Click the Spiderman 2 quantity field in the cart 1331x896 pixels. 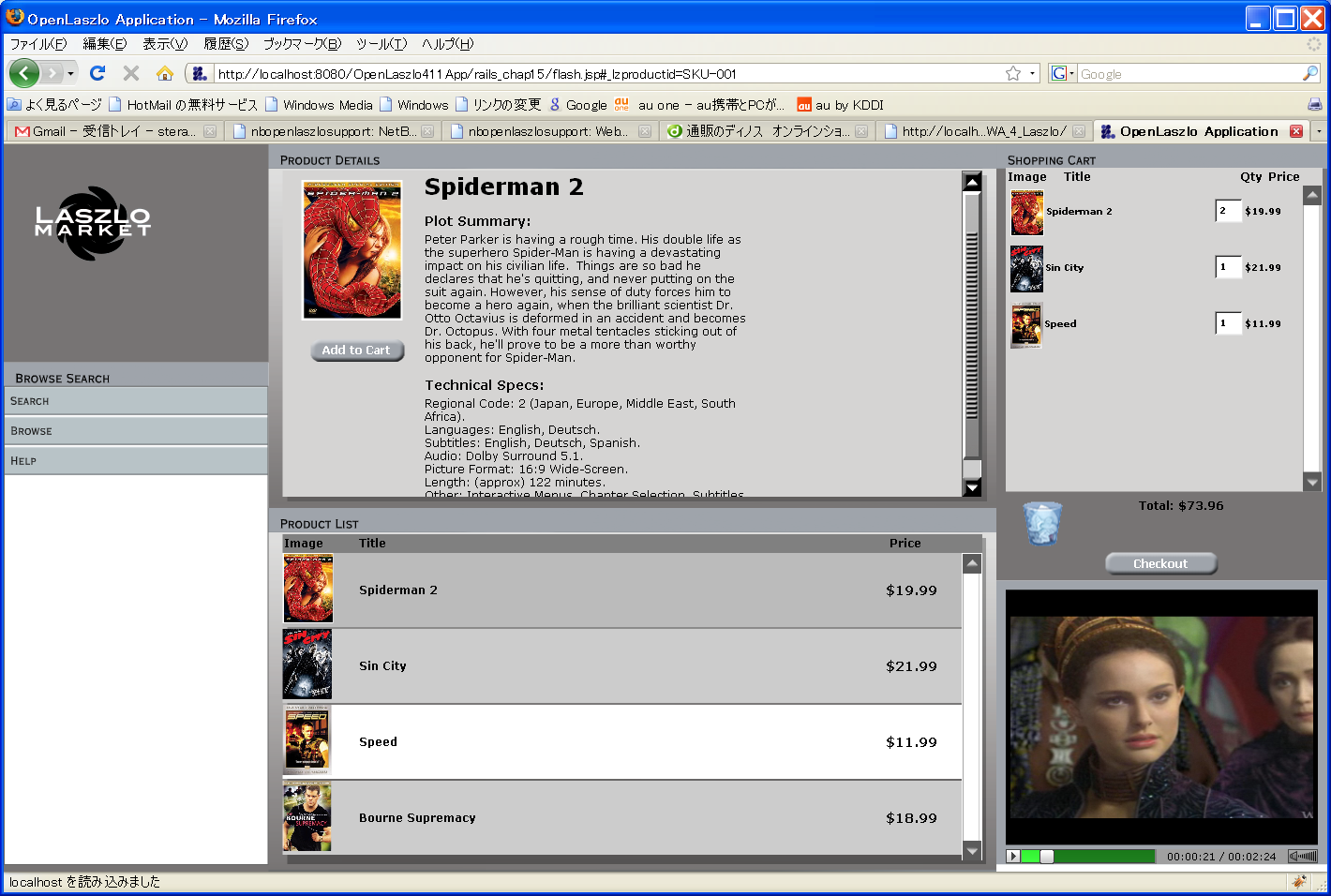click(x=1228, y=211)
